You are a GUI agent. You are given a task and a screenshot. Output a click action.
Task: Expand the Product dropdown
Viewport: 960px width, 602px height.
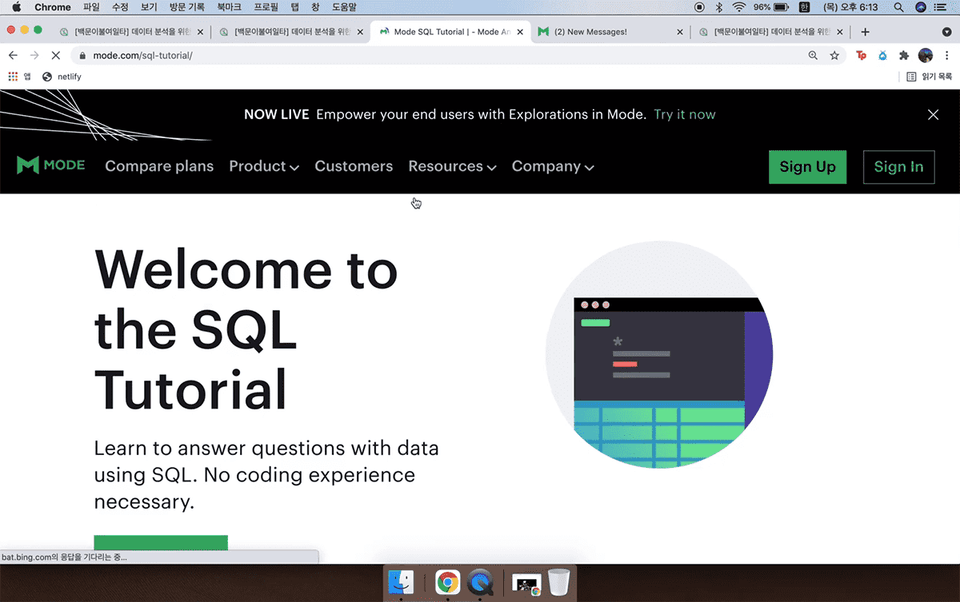264,166
